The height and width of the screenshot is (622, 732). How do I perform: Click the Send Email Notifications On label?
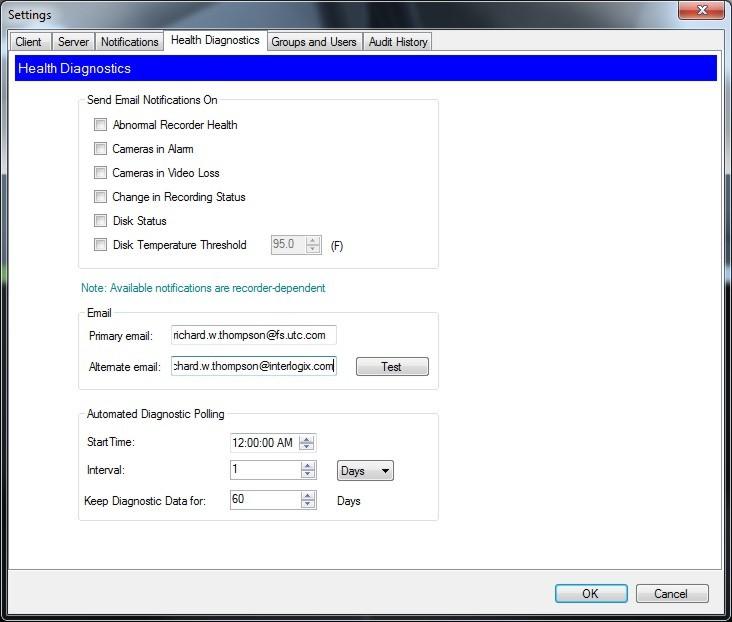click(x=152, y=100)
